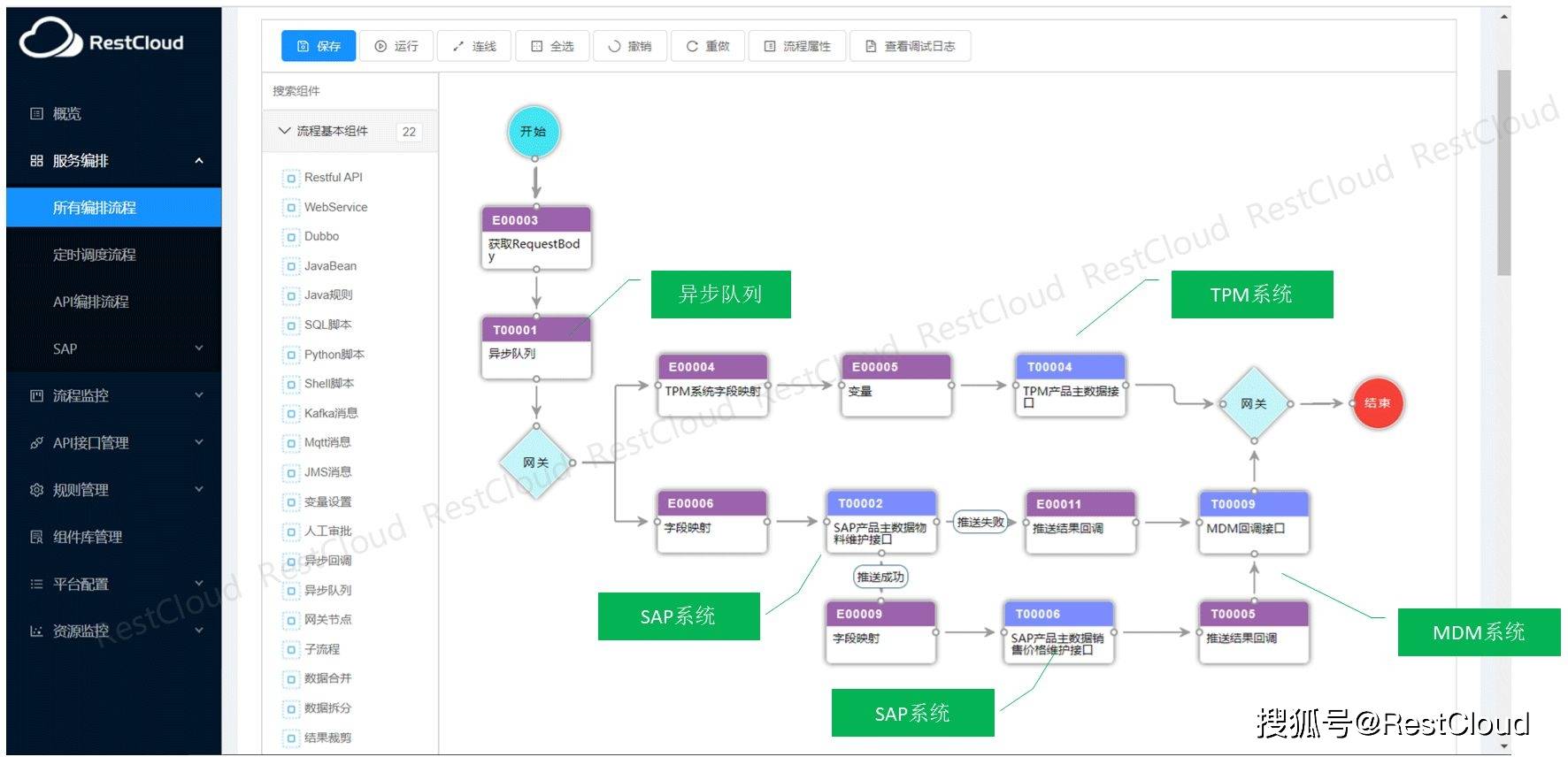Image resolution: width=1568 pixels, height=757 pixels.
Task: Click the 连线 connect button
Action: click(474, 46)
